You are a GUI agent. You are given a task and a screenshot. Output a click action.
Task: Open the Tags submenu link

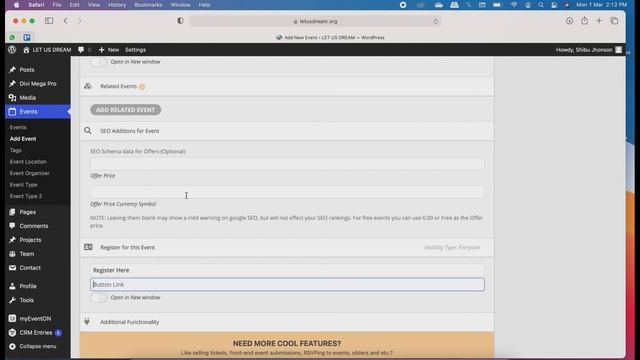(x=16, y=150)
